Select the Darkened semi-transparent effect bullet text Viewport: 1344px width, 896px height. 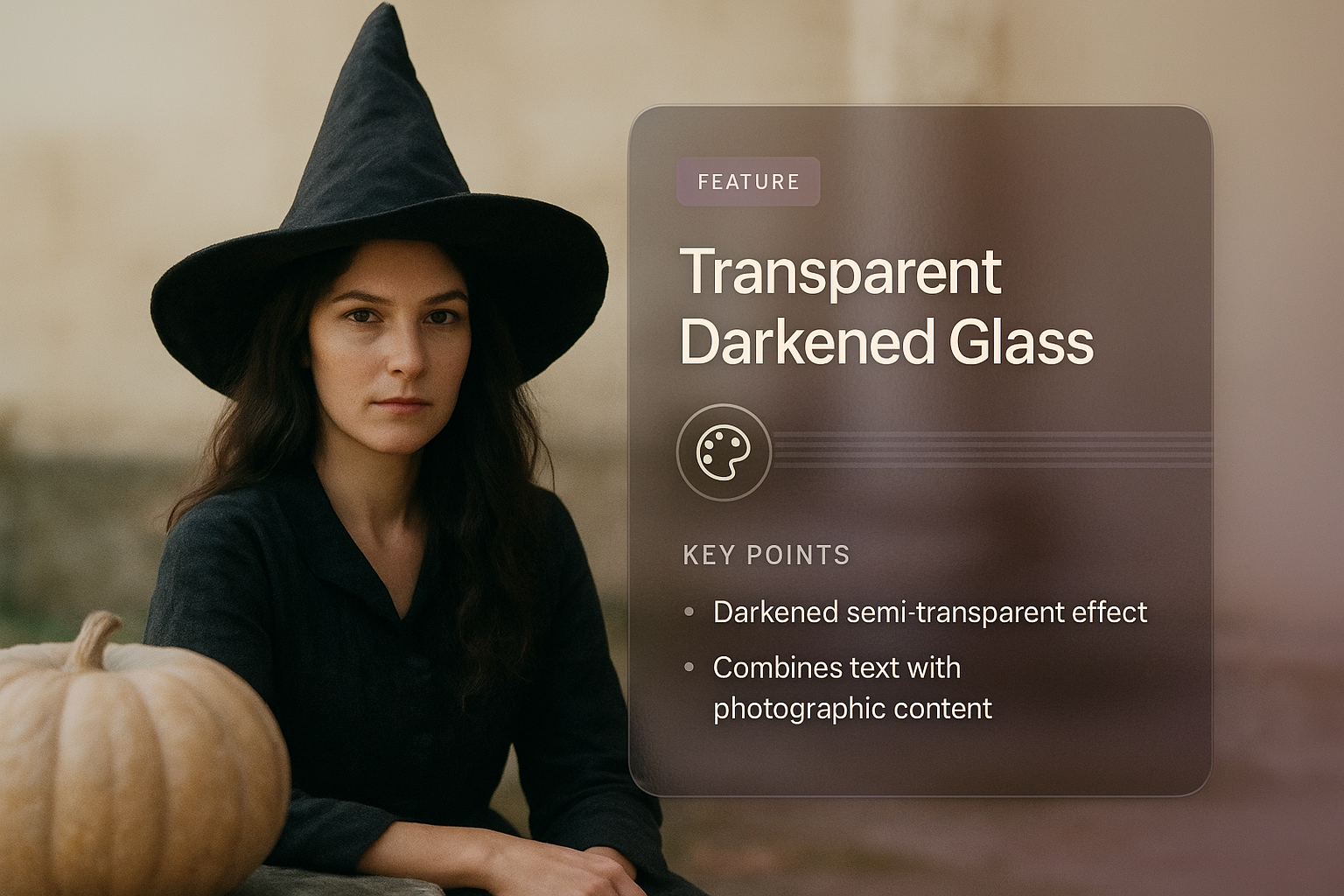point(930,612)
